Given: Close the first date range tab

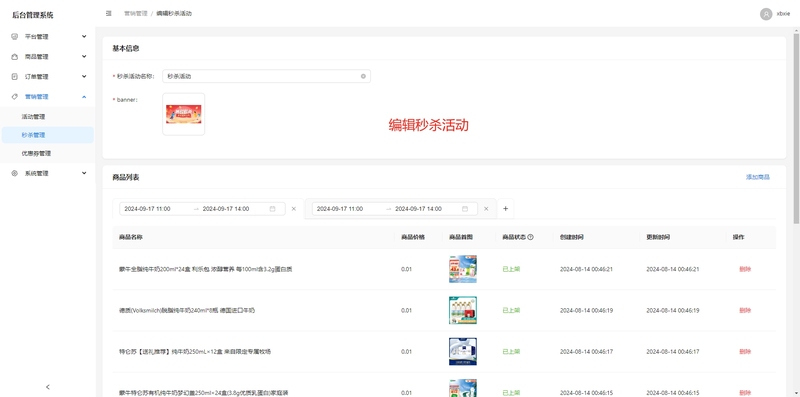Looking at the screenshot, I should (x=294, y=209).
